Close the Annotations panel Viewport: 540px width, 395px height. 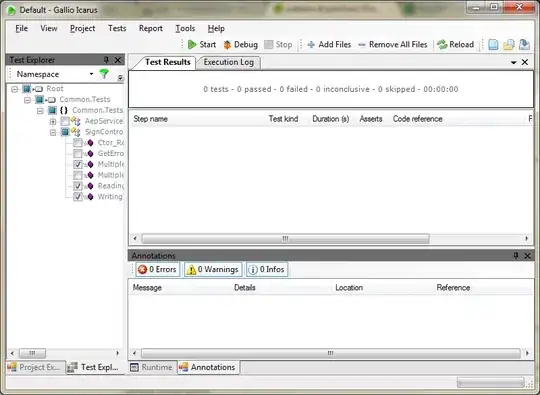[527, 256]
